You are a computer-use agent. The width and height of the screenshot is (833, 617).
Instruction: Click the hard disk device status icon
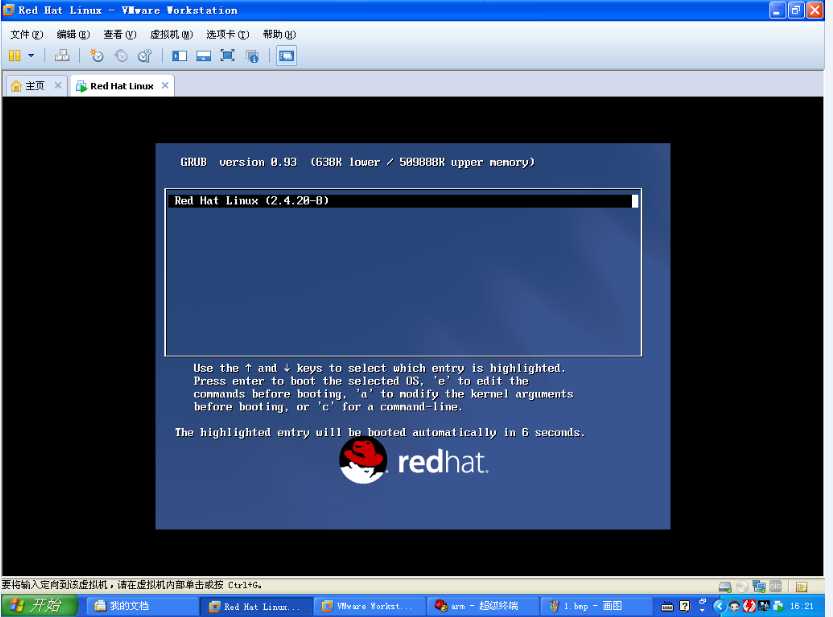pyautogui.click(x=725, y=586)
